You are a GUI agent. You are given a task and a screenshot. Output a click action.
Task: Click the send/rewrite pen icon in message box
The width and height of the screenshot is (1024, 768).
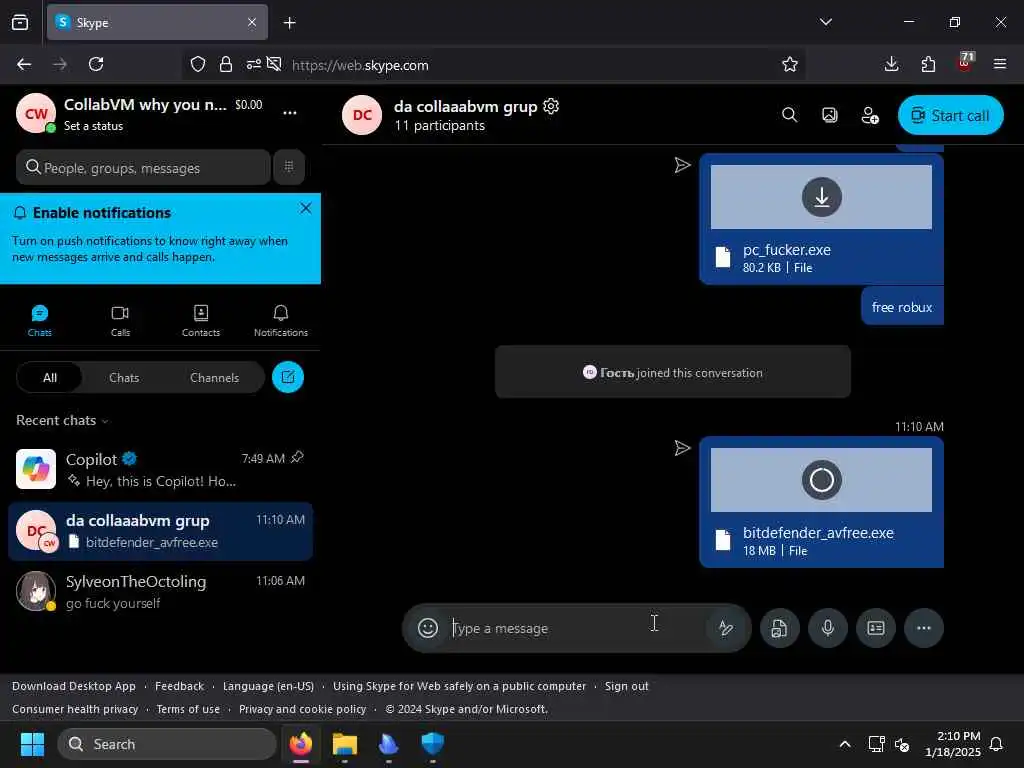pyautogui.click(x=725, y=628)
